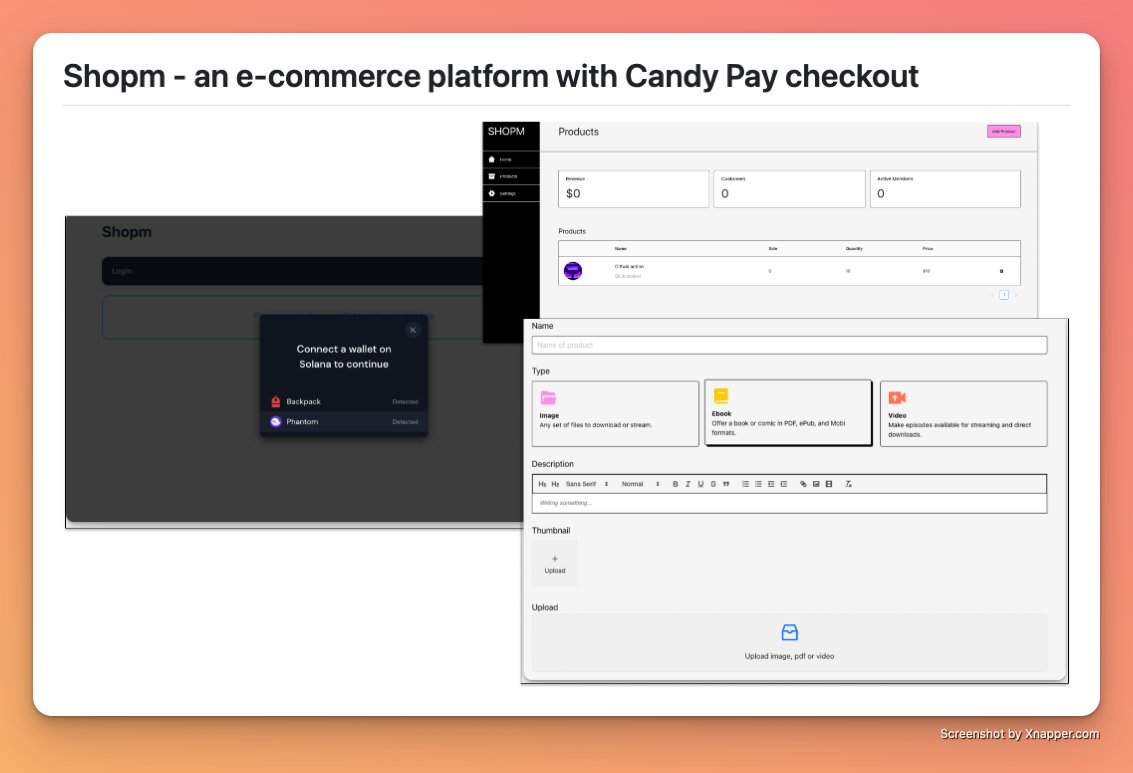Select the Backpack wallet option
This screenshot has height=773, width=1133.
click(x=344, y=402)
